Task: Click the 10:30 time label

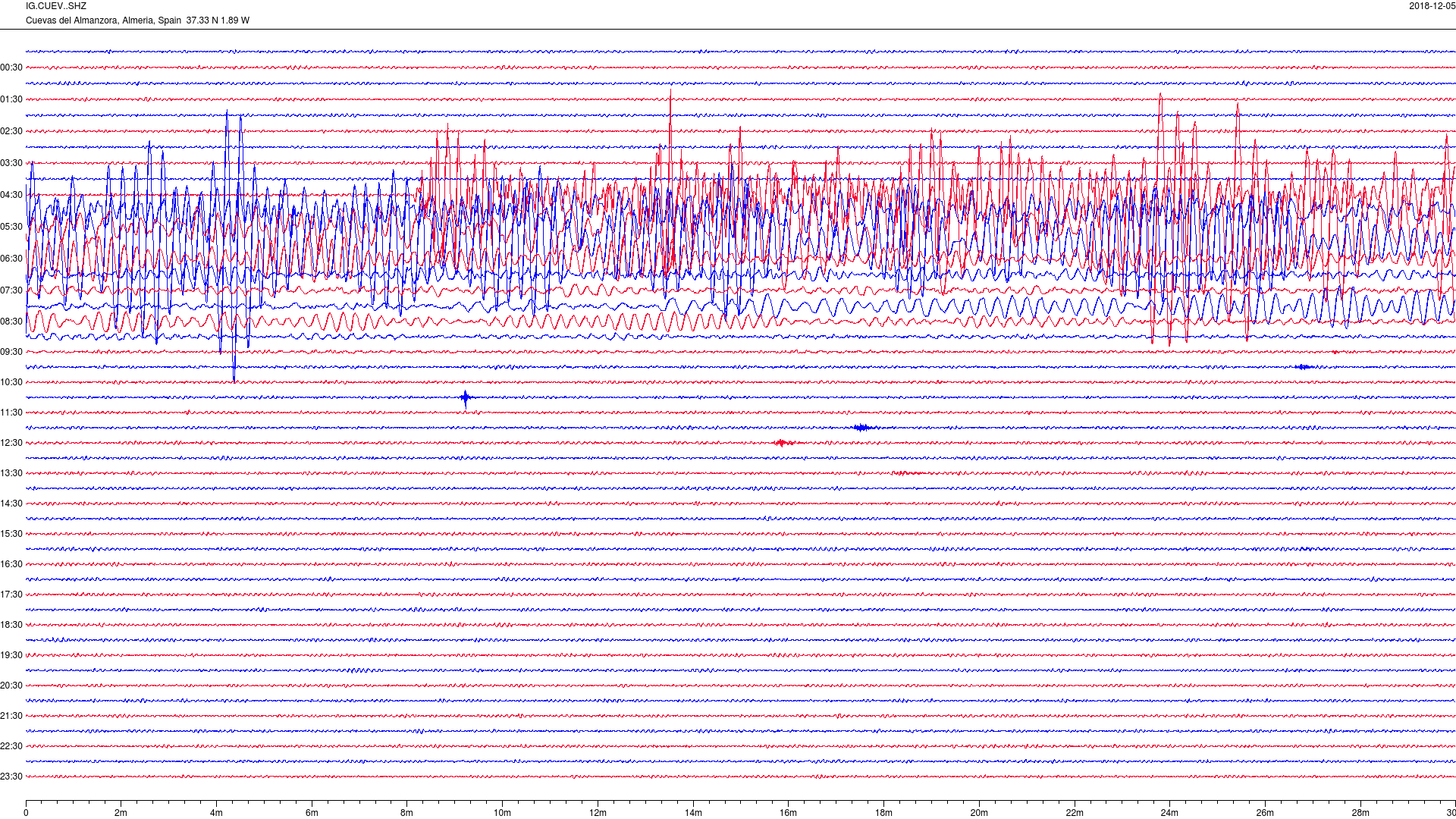Action: [11, 382]
